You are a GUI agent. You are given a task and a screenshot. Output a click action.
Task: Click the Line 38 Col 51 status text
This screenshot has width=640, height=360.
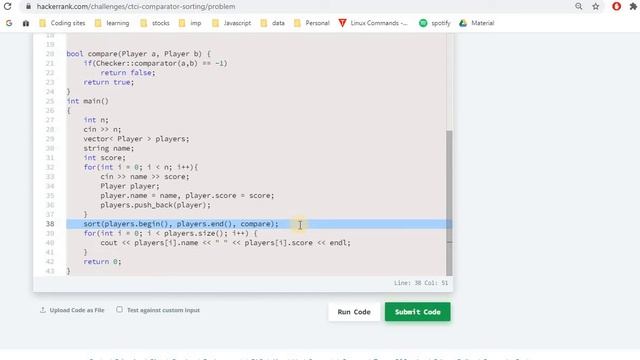[x=421, y=283]
